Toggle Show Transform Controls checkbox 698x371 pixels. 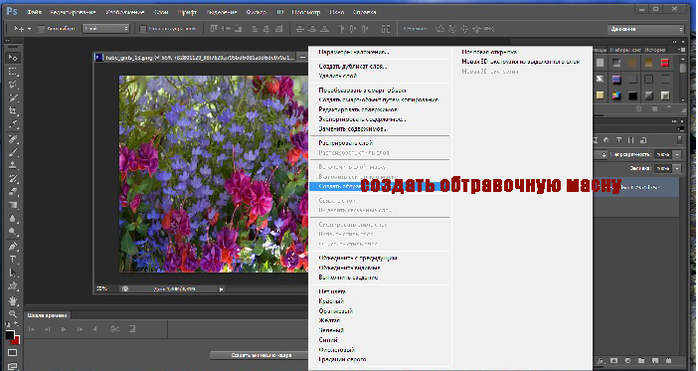click(142, 29)
